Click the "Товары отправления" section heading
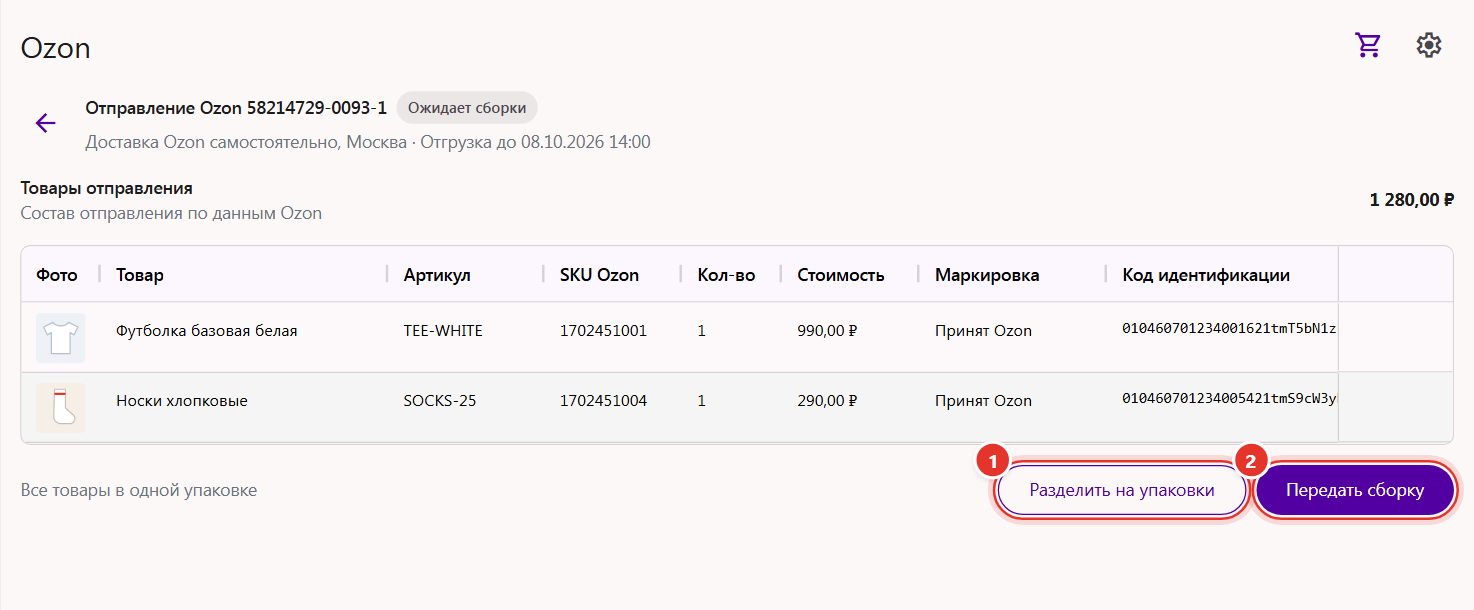Screen dimensions: 1474x610 click(106, 188)
